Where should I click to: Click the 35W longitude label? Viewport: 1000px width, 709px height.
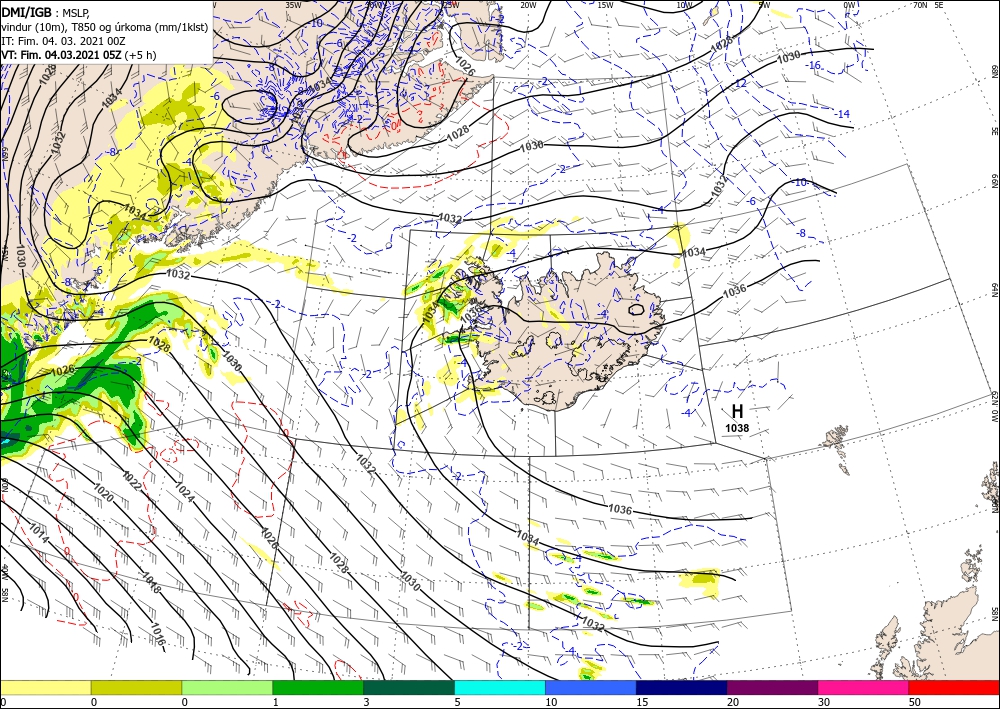293,5
